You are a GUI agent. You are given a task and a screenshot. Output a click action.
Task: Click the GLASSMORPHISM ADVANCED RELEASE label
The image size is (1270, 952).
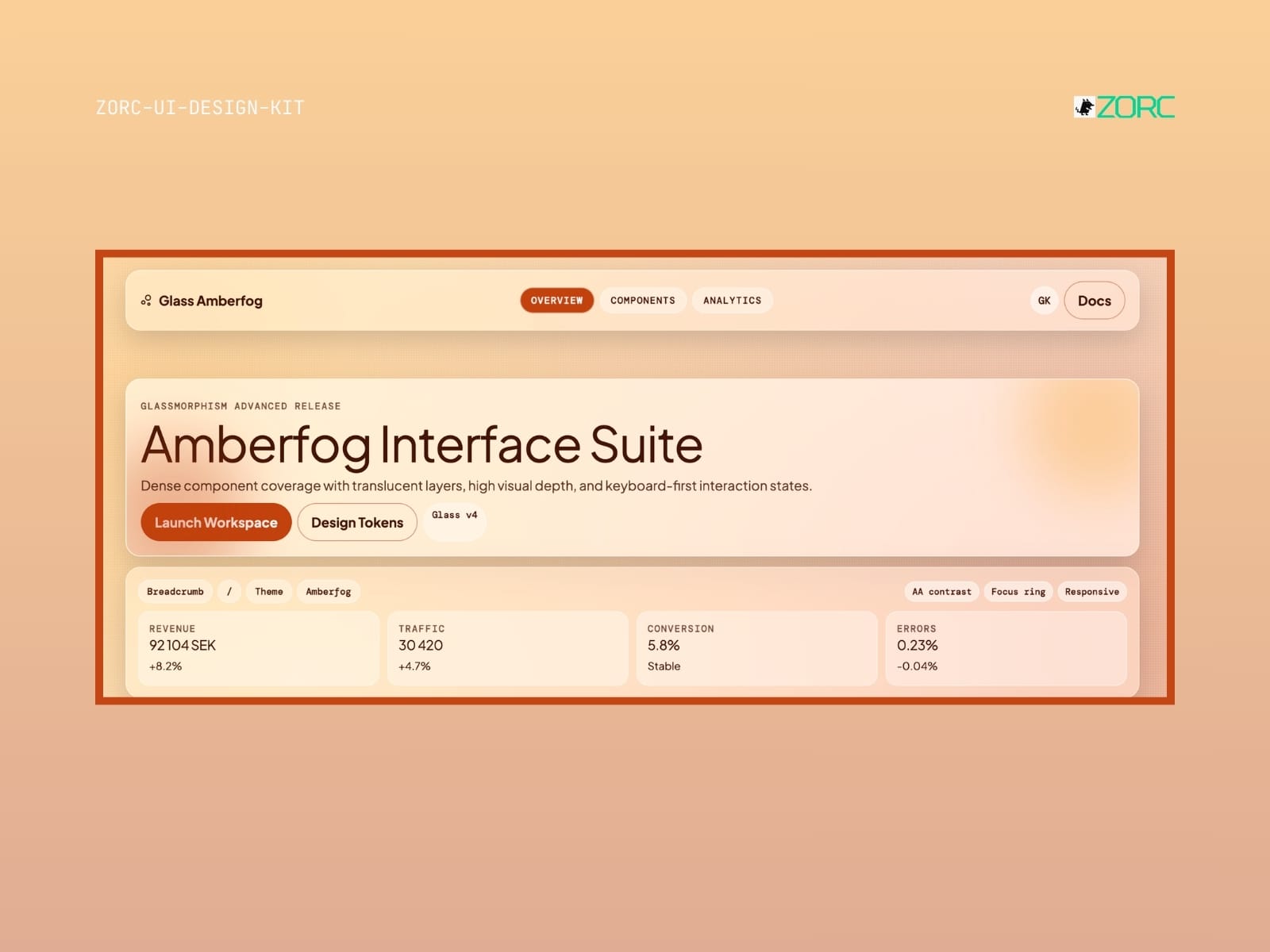click(x=241, y=406)
